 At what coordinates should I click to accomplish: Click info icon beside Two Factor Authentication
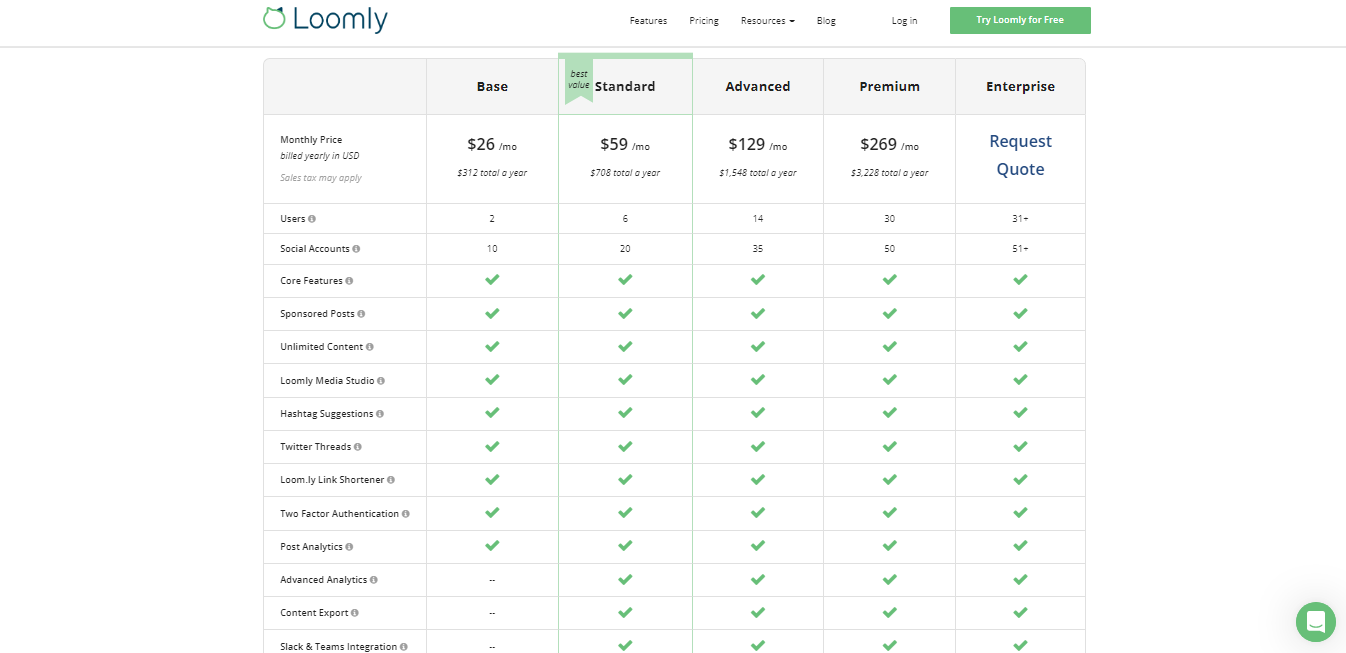[x=406, y=514]
